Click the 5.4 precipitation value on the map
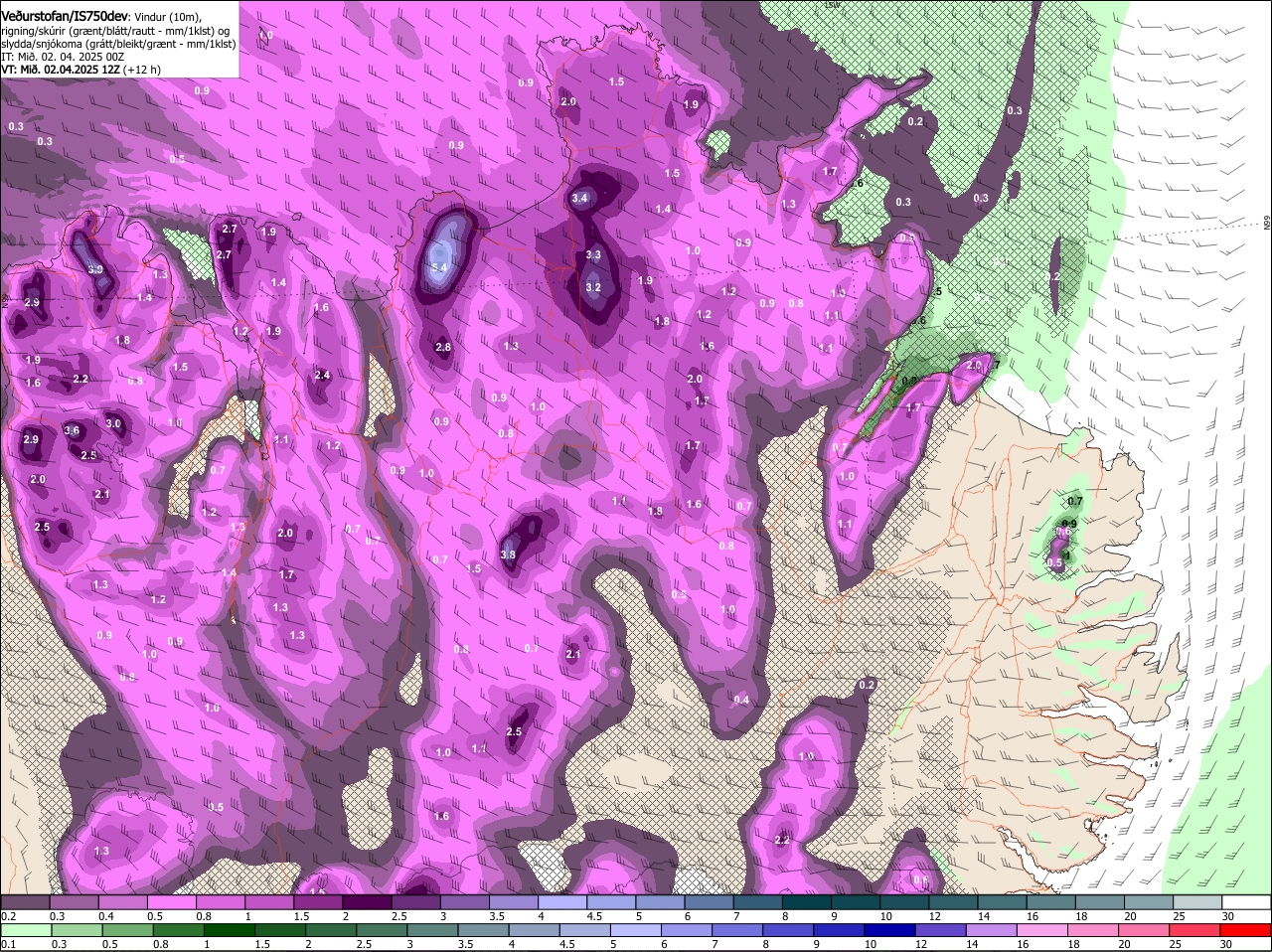 coord(440,268)
